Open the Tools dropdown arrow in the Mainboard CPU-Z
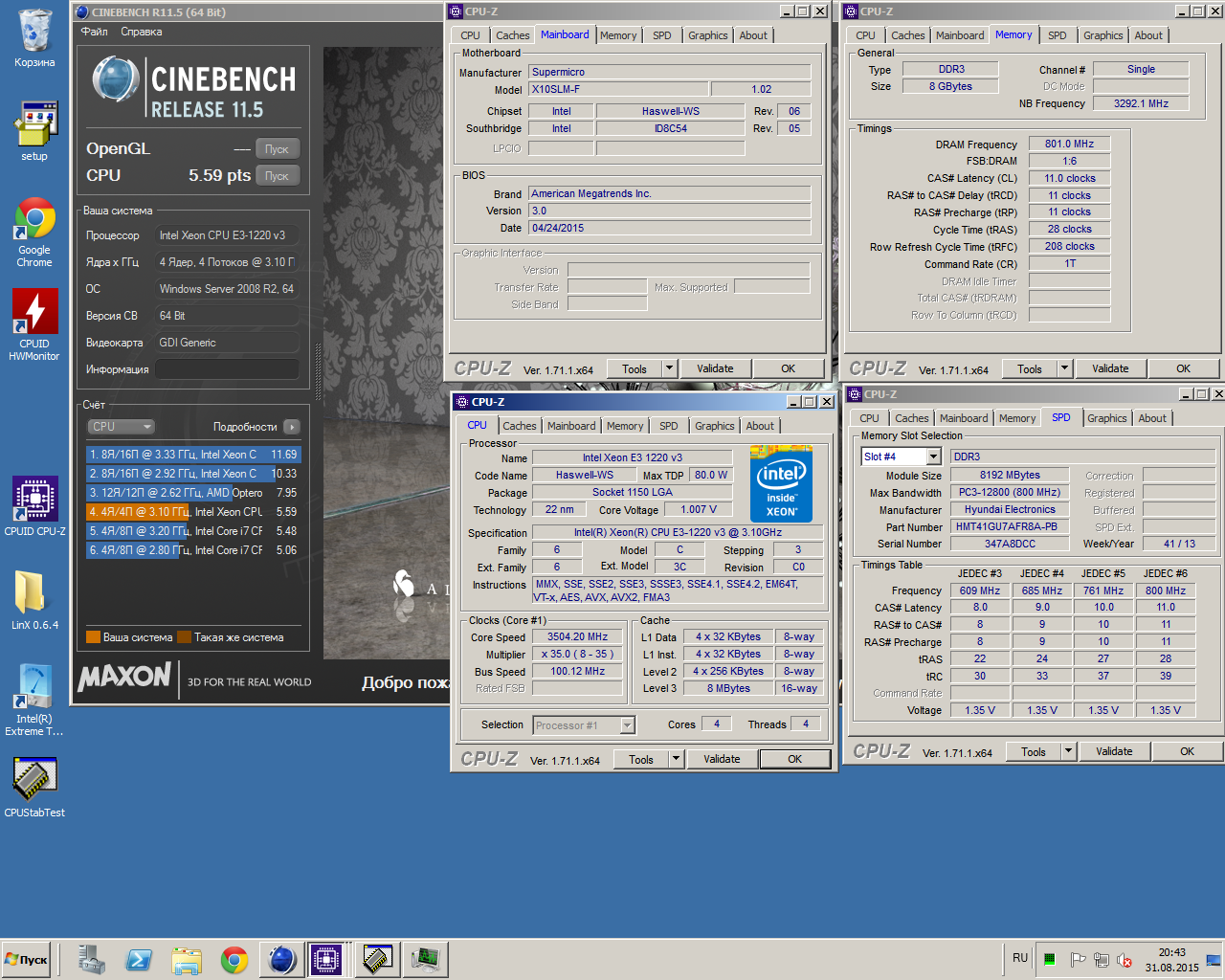The image size is (1225, 980). click(669, 368)
